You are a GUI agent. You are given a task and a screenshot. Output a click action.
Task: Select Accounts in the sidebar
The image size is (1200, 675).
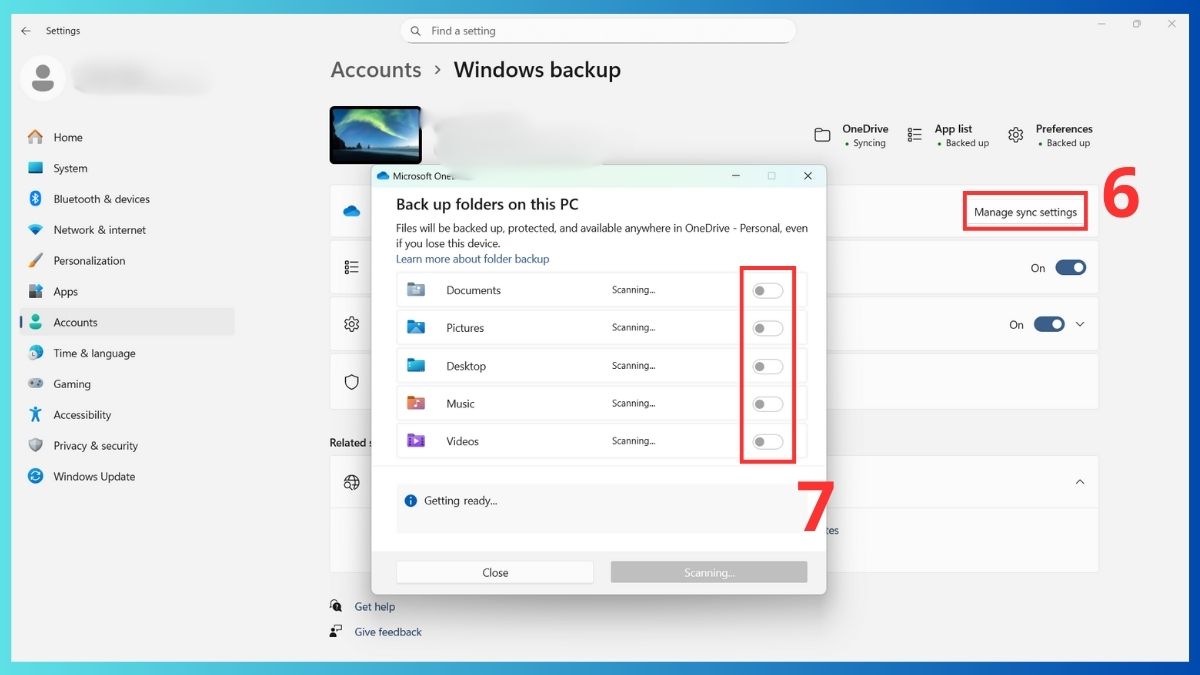tap(127, 322)
